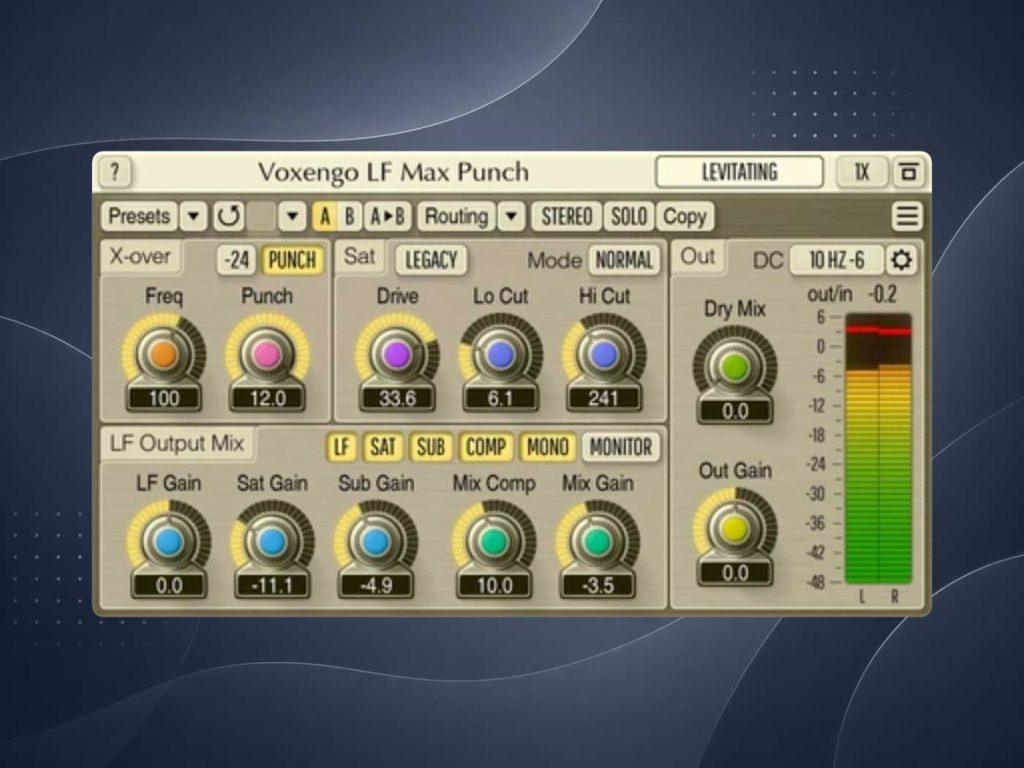This screenshot has height=768, width=1024.
Task: Open the NORMAL Mode selector
Action: coord(624,260)
